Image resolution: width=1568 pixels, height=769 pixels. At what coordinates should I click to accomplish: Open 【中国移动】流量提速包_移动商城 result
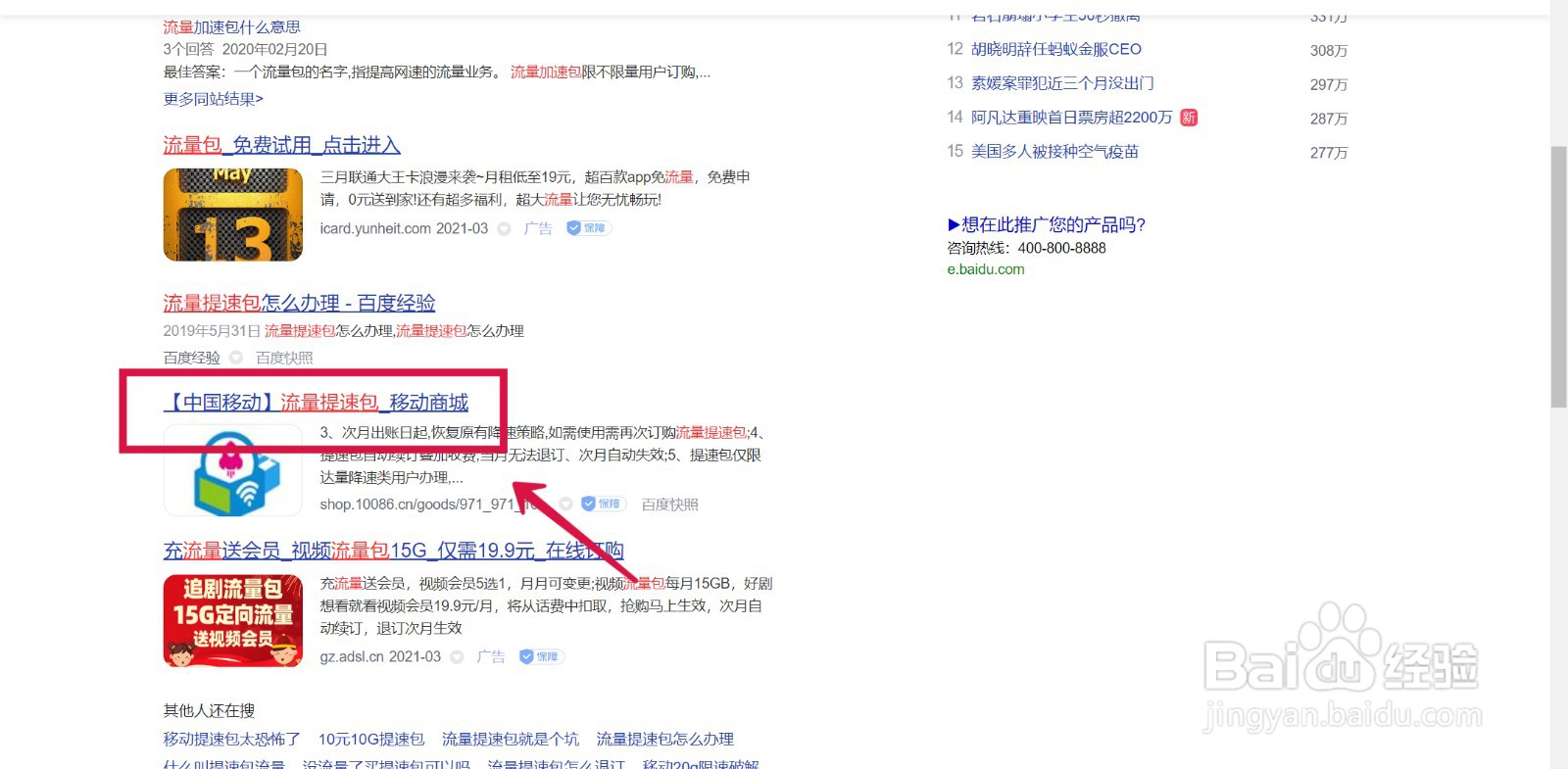pos(316,403)
